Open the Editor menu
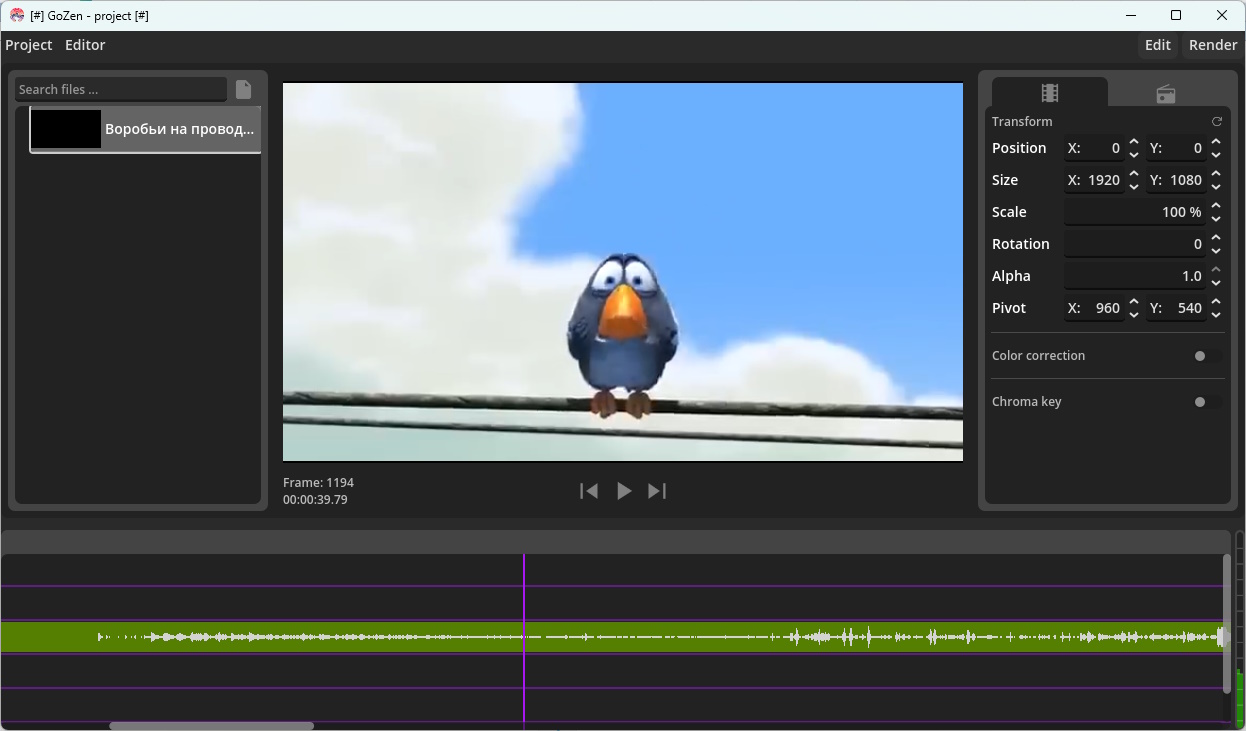This screenshot has width=1246, height=731. click(x=85, y=45)
